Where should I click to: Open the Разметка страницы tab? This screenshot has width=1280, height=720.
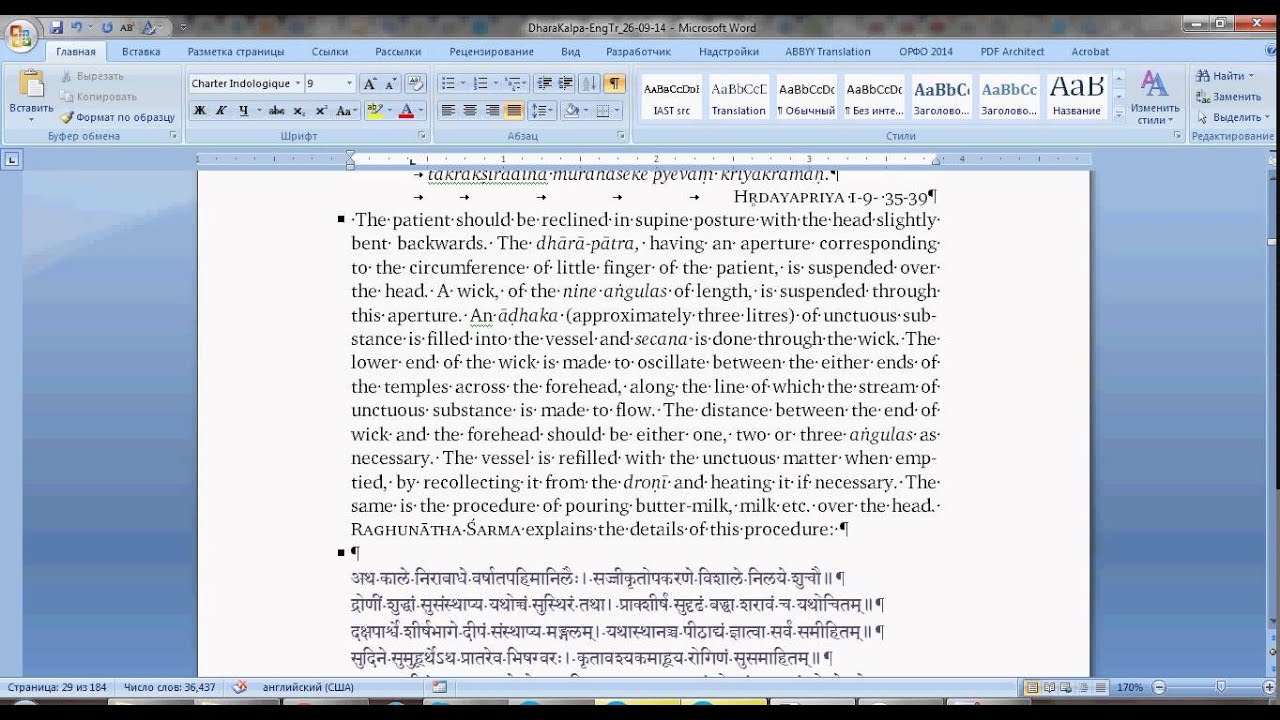click(236, 51)
